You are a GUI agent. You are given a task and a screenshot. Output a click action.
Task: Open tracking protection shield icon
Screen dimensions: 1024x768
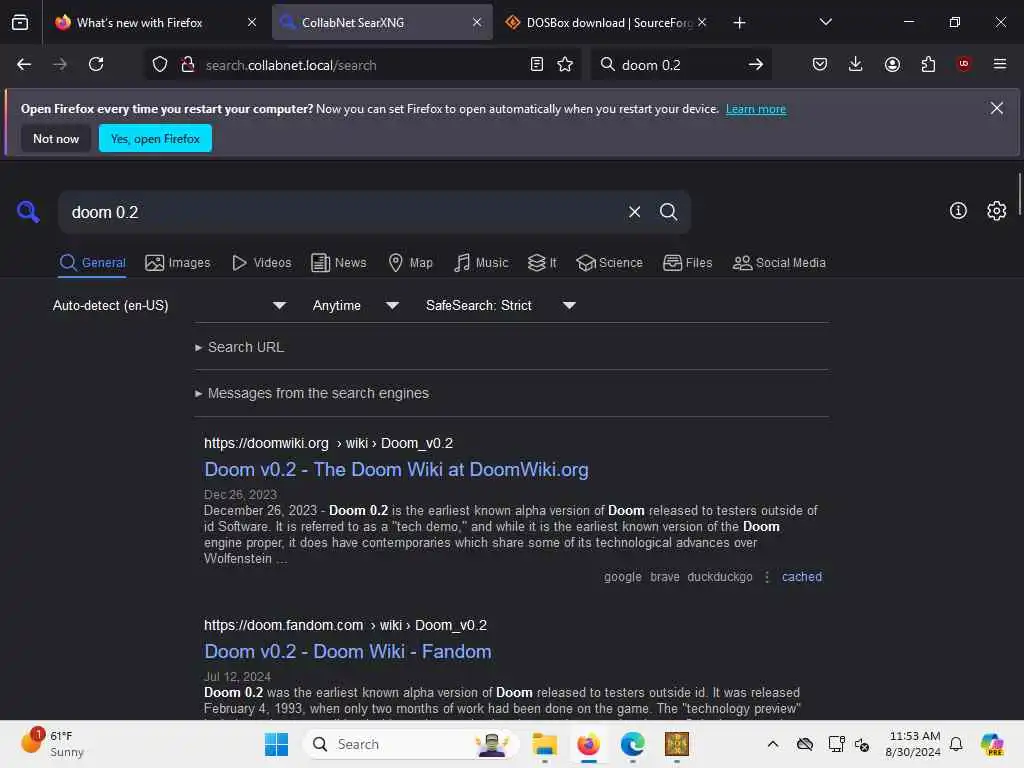coord(160,64)
